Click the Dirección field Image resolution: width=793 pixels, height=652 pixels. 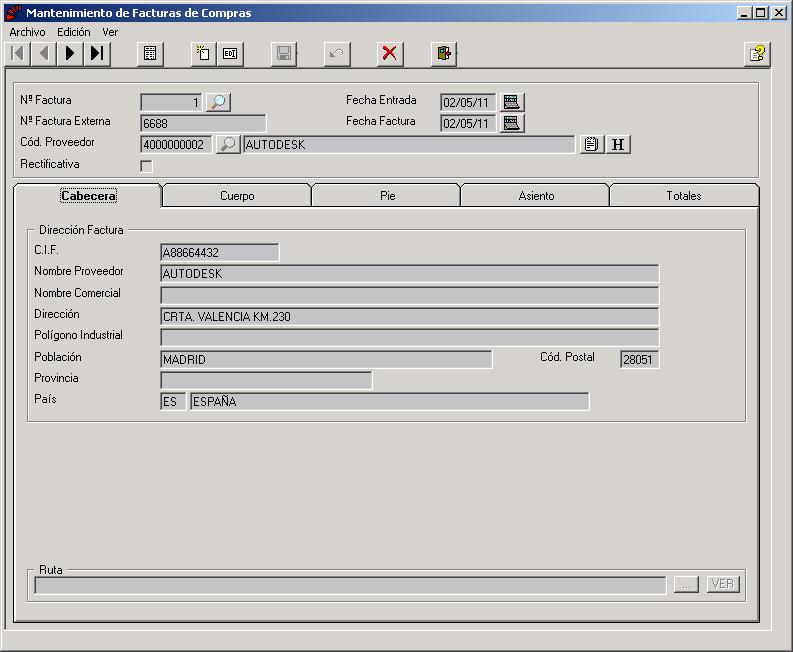click(409, 317)
